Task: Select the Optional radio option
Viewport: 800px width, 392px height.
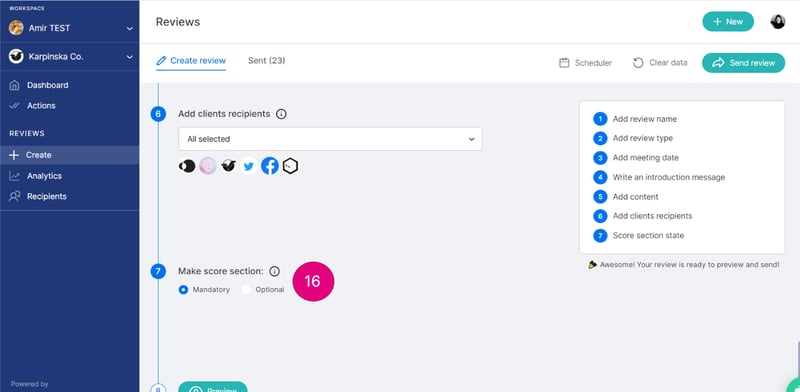Action: (x=246, y=289)
